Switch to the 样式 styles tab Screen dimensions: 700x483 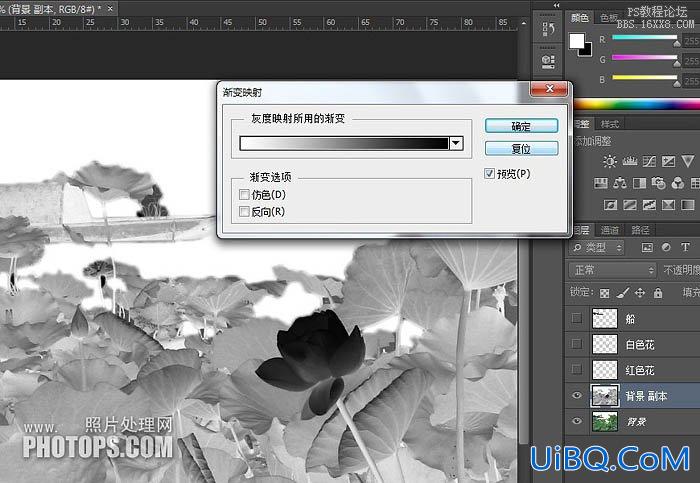610,124
